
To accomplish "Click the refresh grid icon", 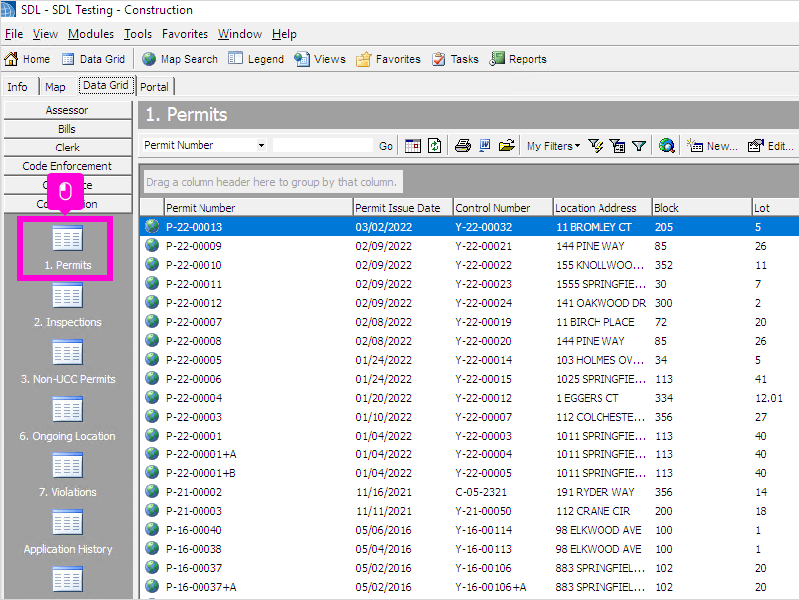I will pos(434,146).
